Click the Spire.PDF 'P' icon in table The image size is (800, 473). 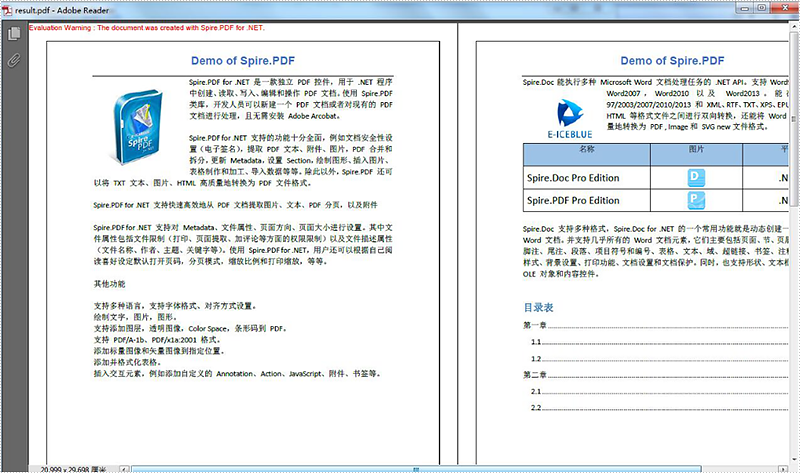pos(696,200)
